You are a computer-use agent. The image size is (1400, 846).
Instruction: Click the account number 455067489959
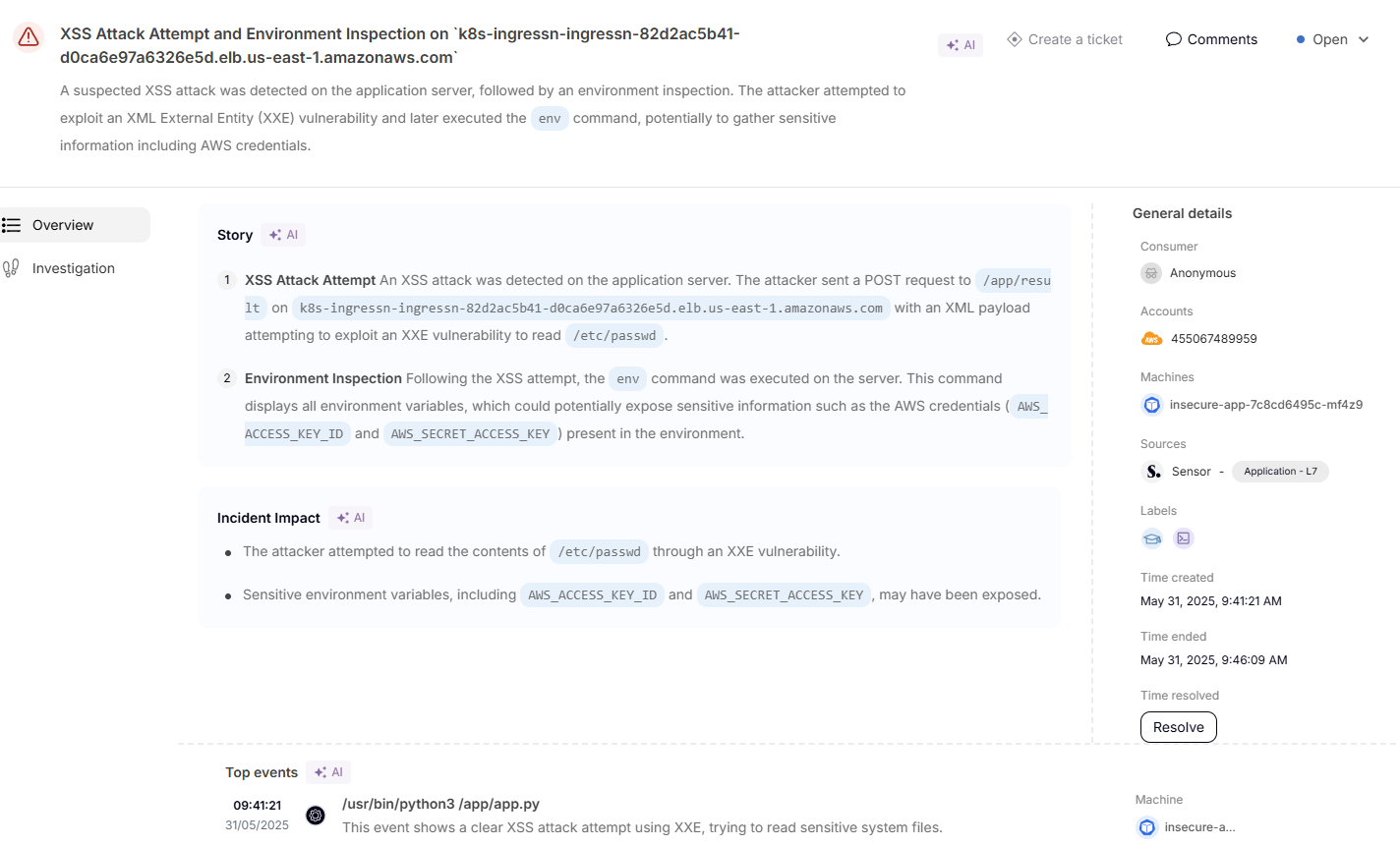1213,339
